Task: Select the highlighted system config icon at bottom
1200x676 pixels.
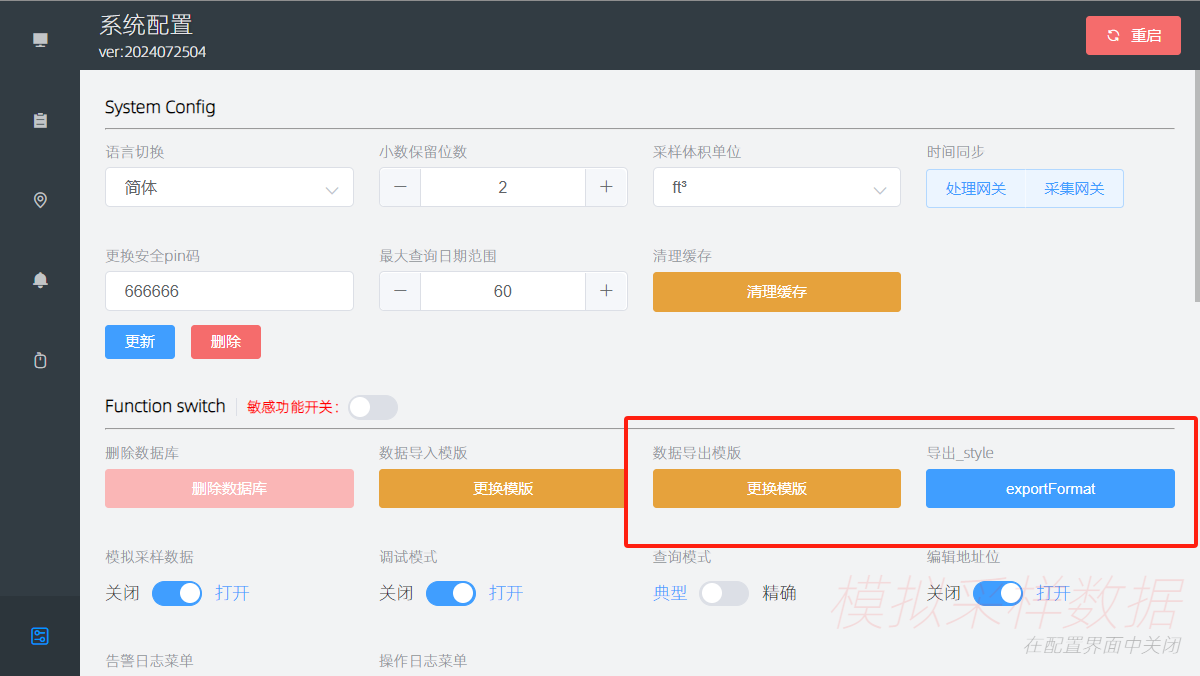Action: pyautogui.click(x=40, y=635)
